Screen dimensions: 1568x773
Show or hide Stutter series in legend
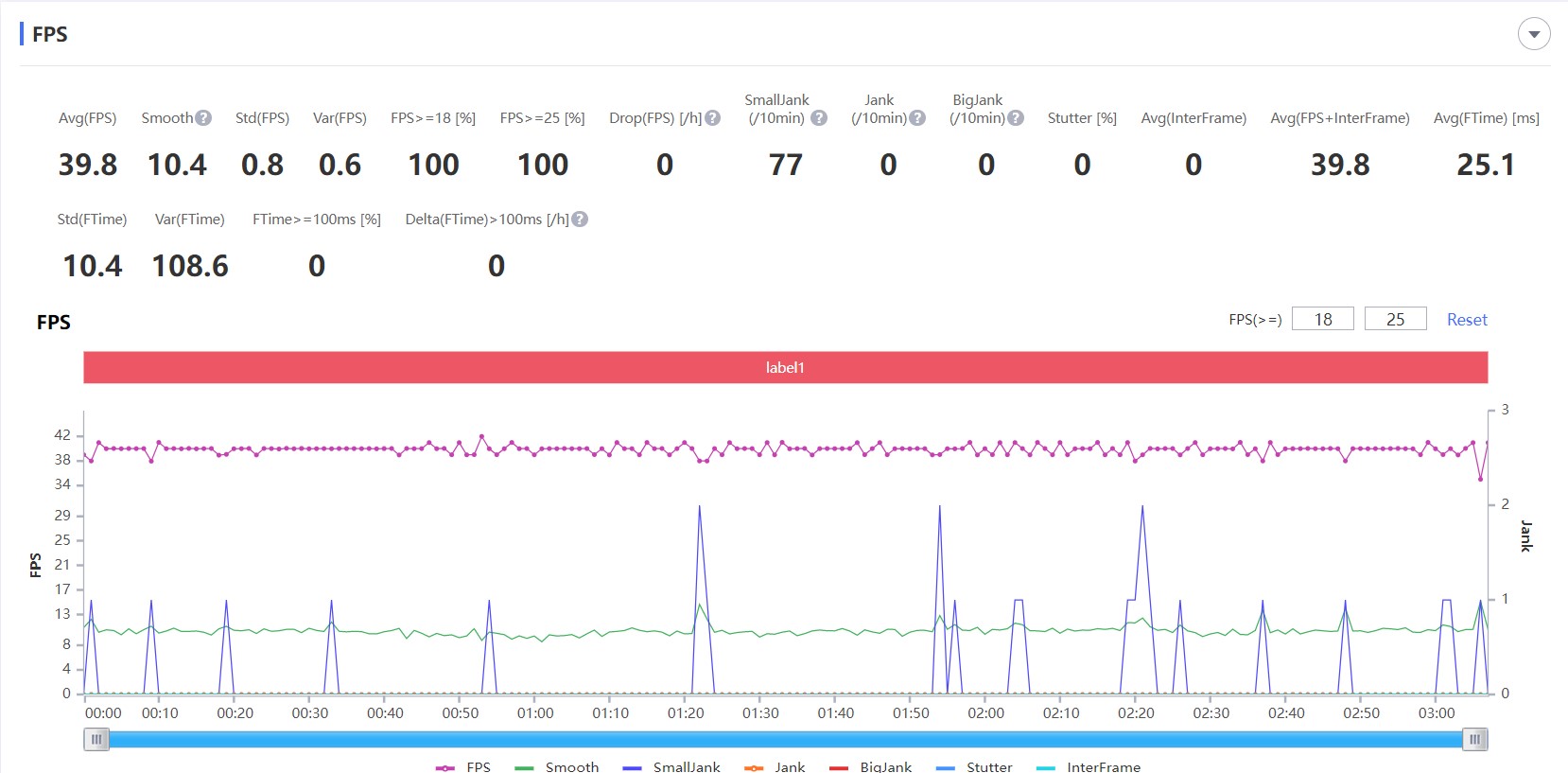[975, 766]
